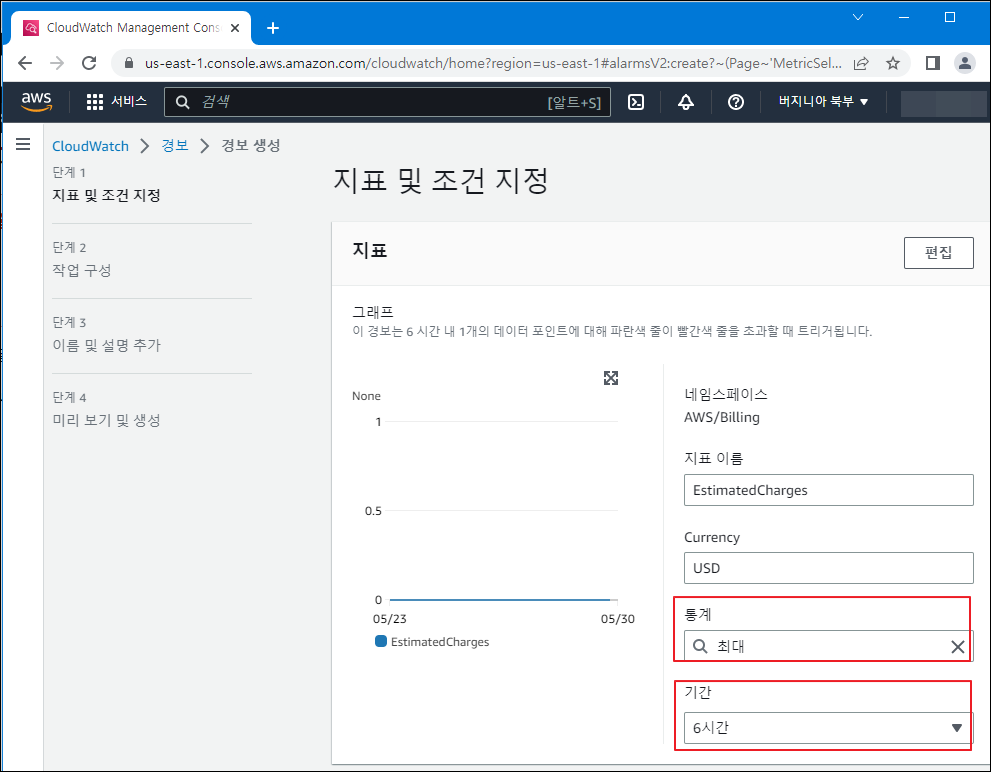The image size is (991, 772).
Task: View site info via lock icon
Action: point(129,63)
